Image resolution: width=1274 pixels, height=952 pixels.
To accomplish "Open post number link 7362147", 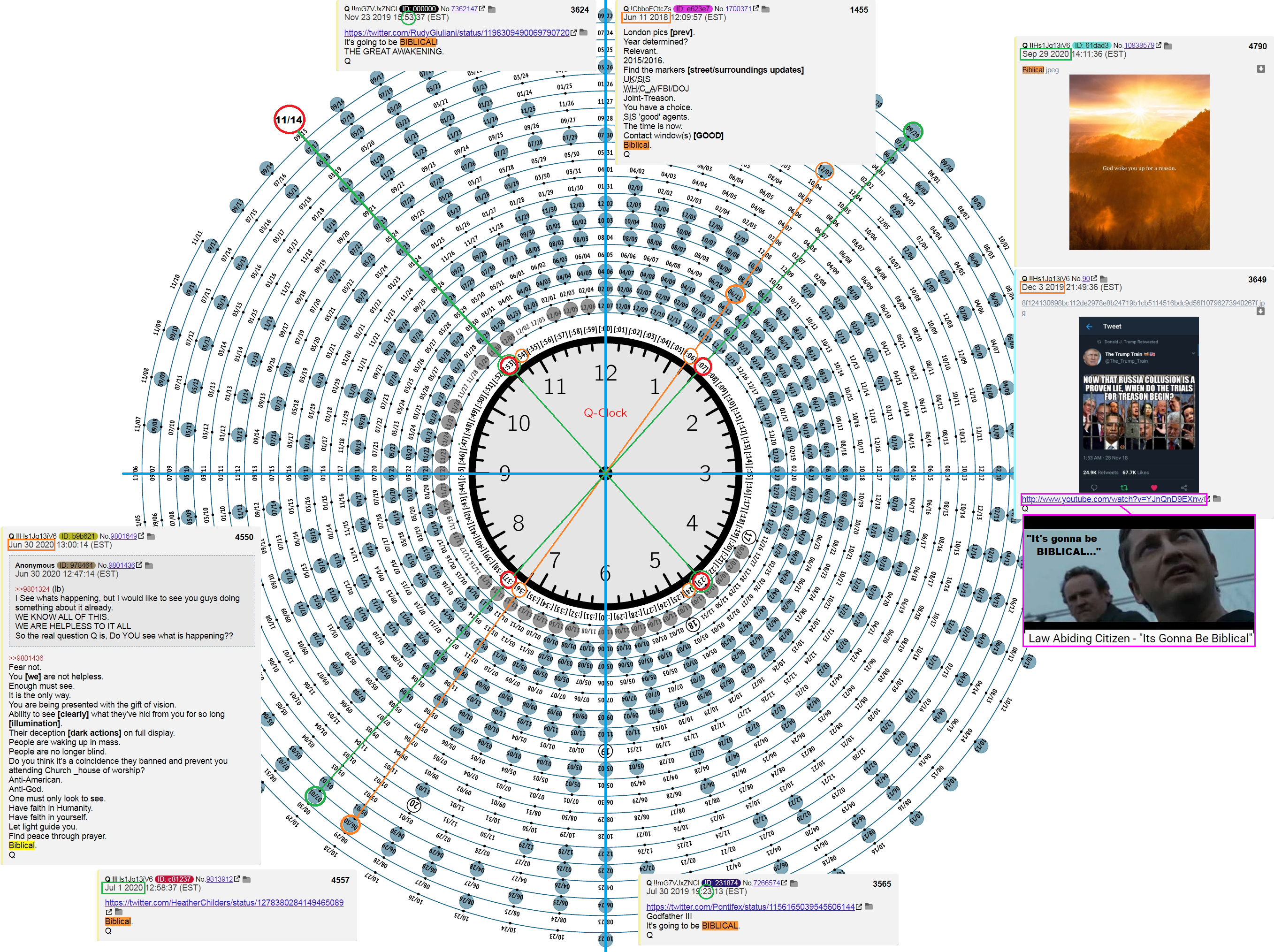I will tap(464, 8).
